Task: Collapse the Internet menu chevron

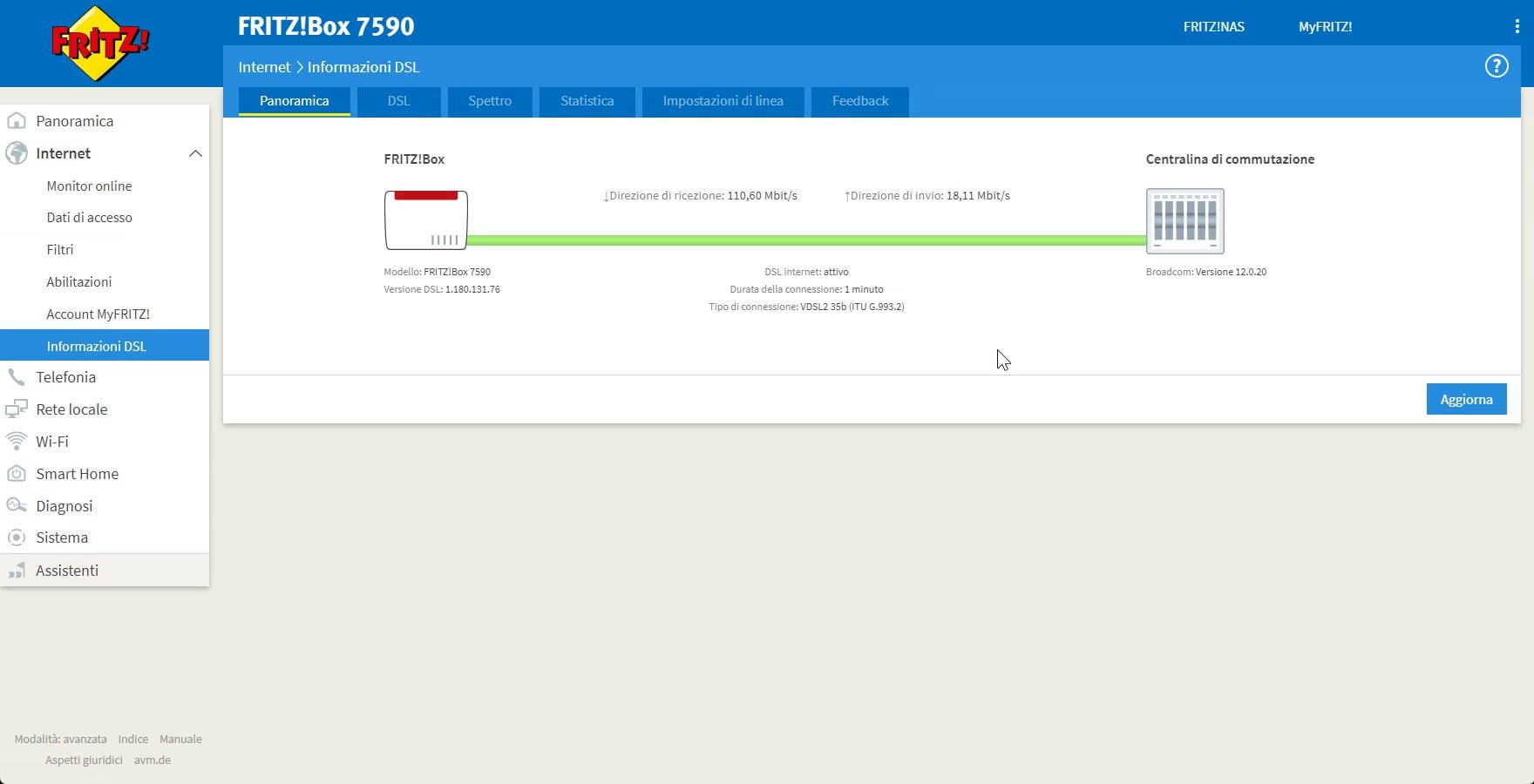Action: click(x=195, y=153)
